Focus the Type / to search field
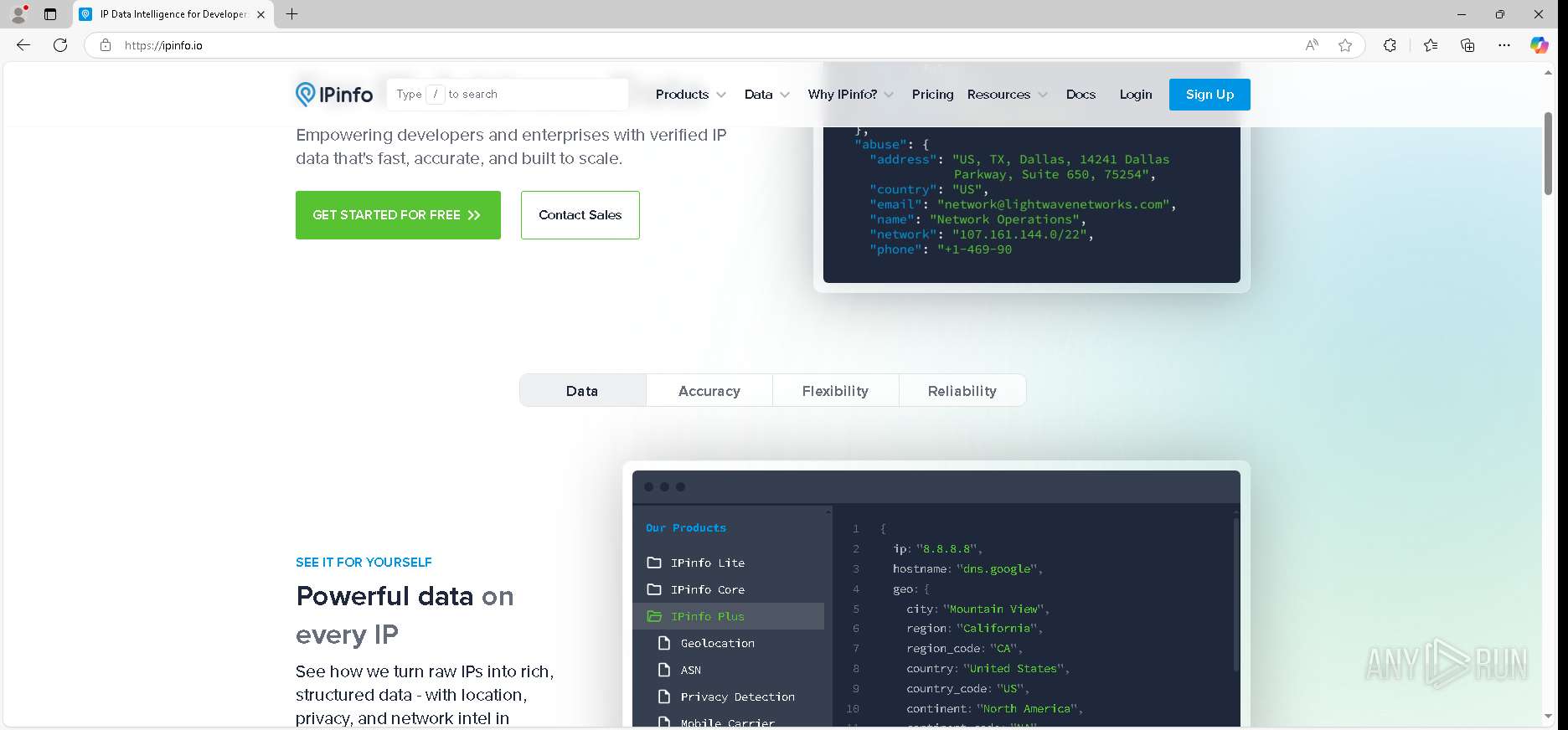1568x730 pixels. (508, 95)
